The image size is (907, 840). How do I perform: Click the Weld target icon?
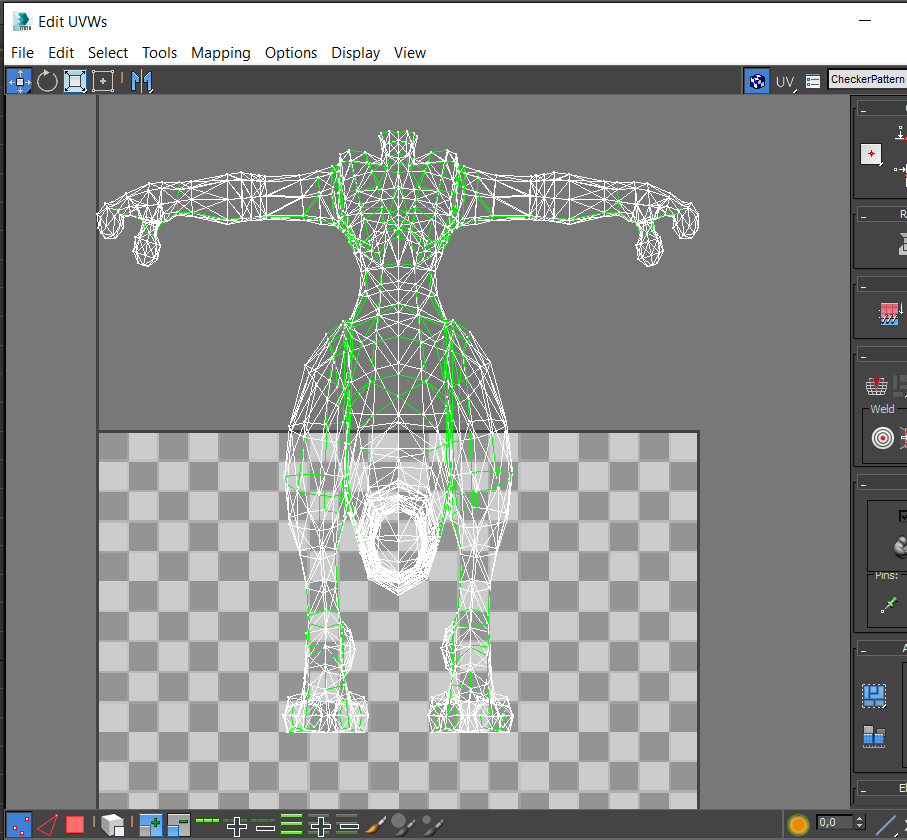[882, 438]
